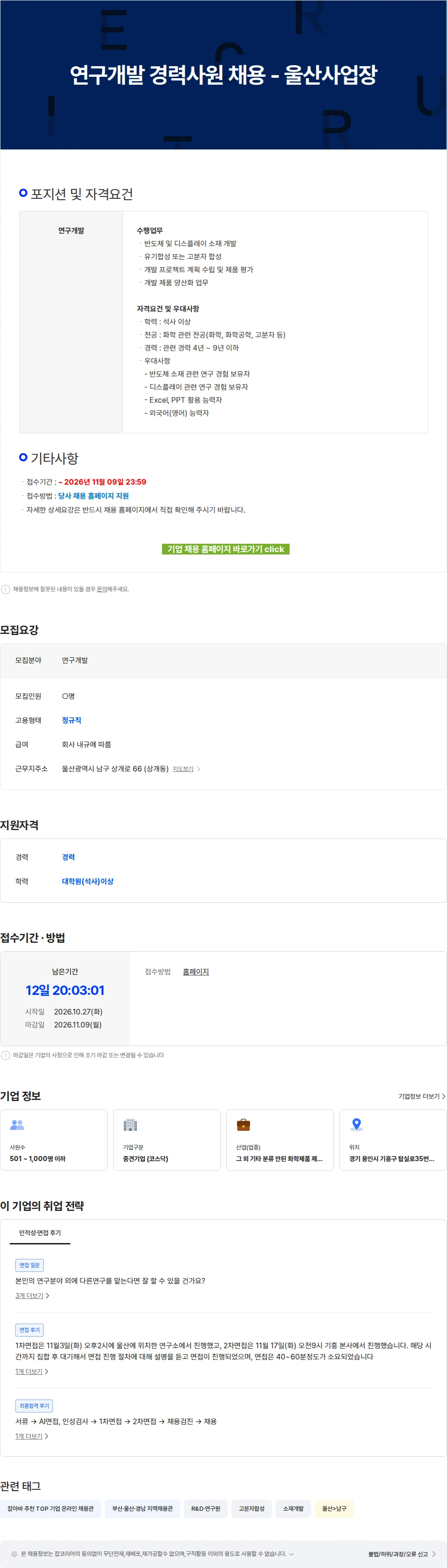Viewport: 447px width, 1568px height.
Task: Click the info icon beside 채용정보에 잘못된 내용
Action: [x=6, y=589]
